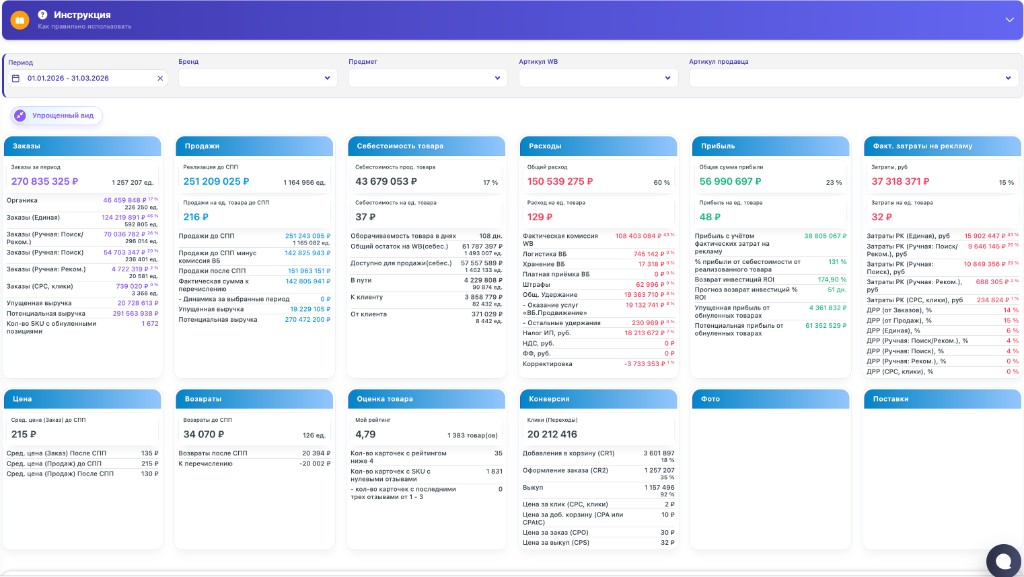Image resolution: width=1024 pixels, height=577 pixels.
Task: Toggle the Упрощенный вид button
Action: pyautogui.click(x=56, y=116)
